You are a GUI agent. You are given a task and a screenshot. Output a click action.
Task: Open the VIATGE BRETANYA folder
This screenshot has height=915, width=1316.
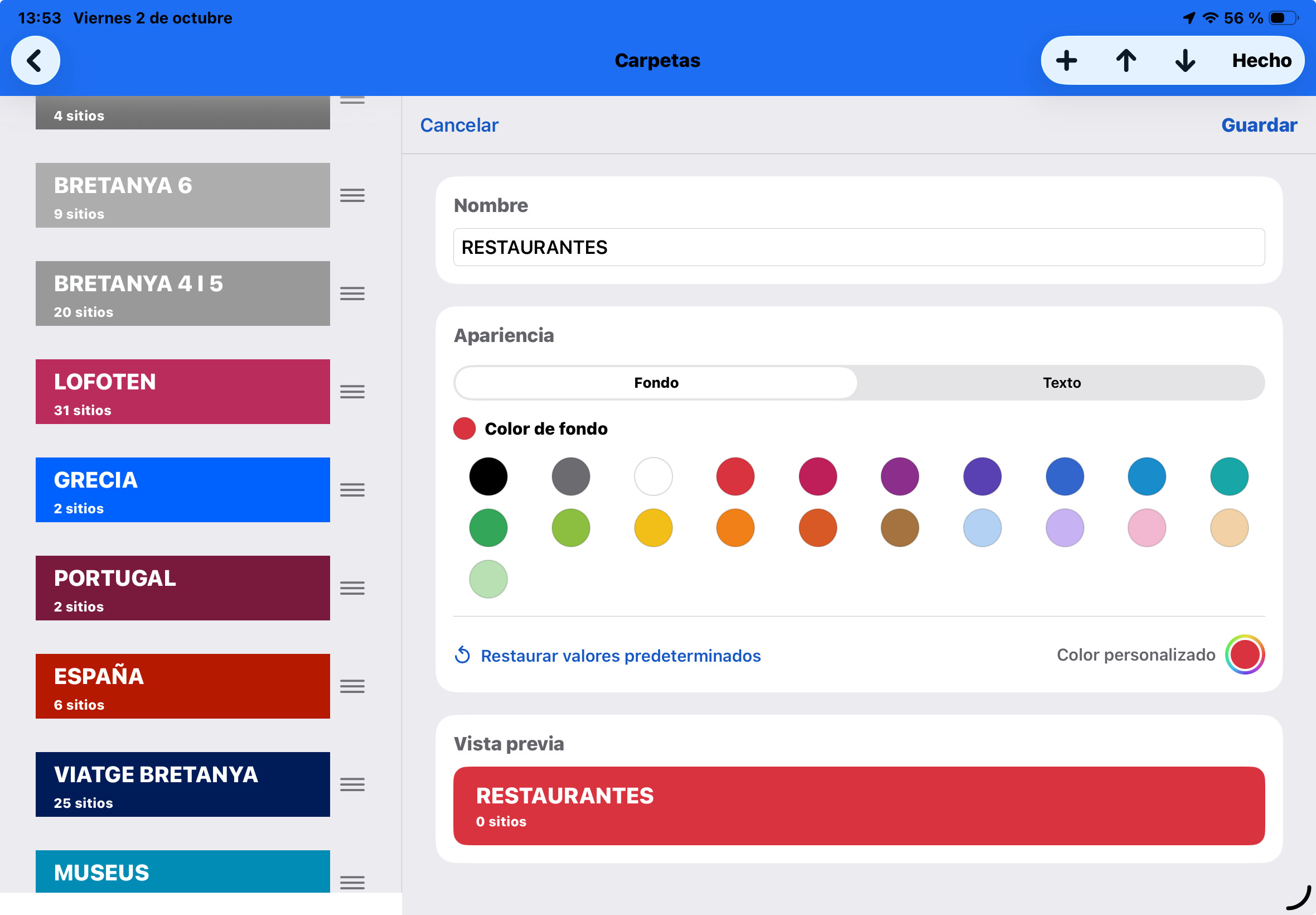click(x=183, y=784)
